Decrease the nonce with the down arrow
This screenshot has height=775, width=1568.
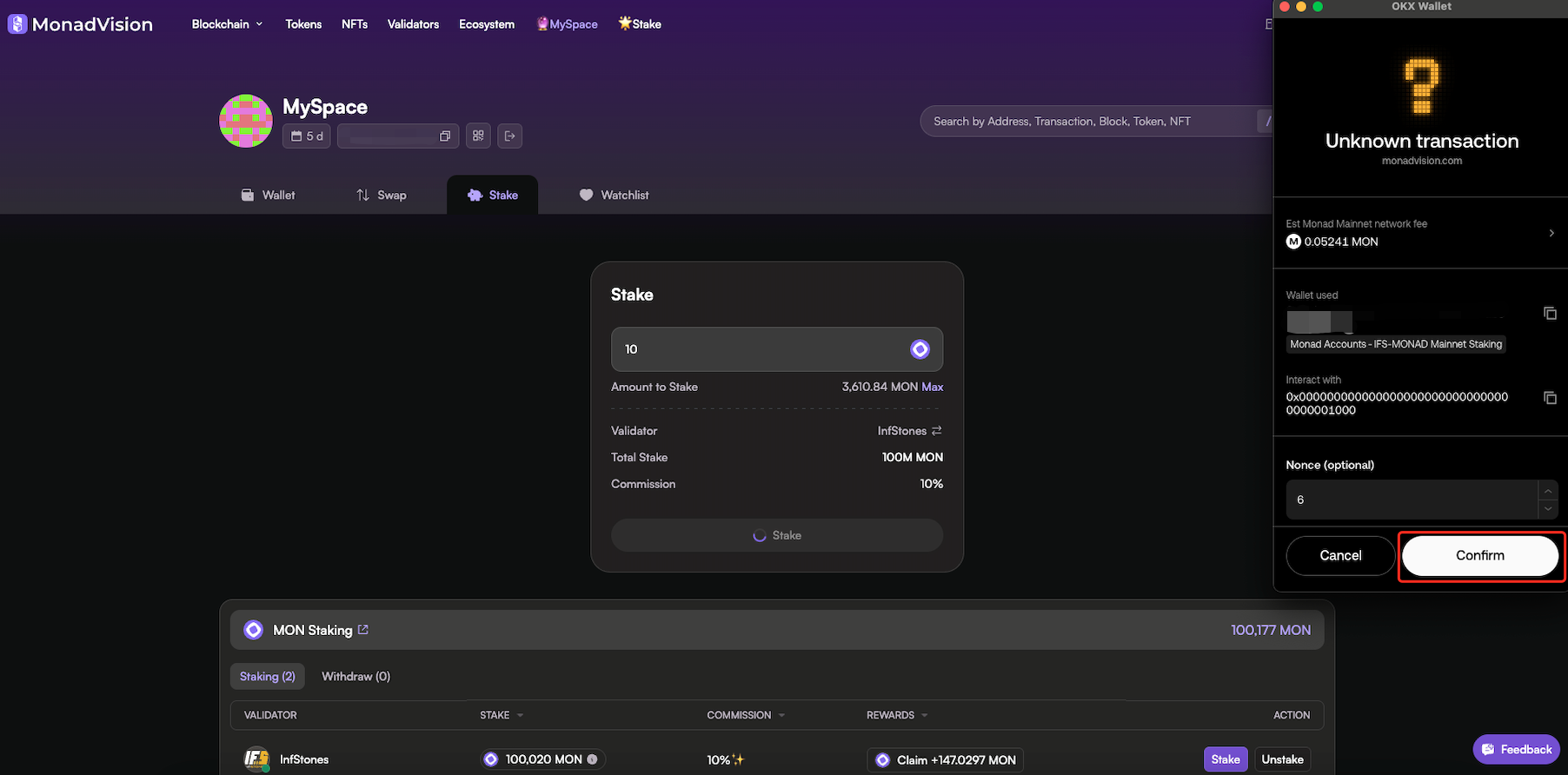[x=1548, y=510]
